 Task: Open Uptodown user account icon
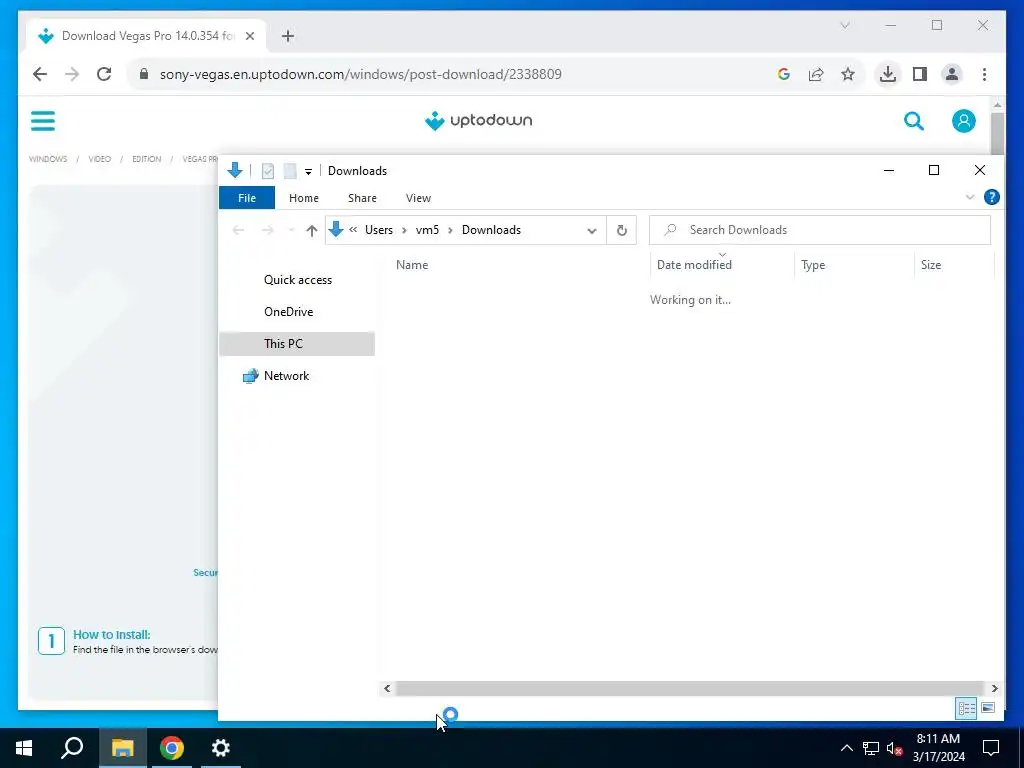[963, 121]
